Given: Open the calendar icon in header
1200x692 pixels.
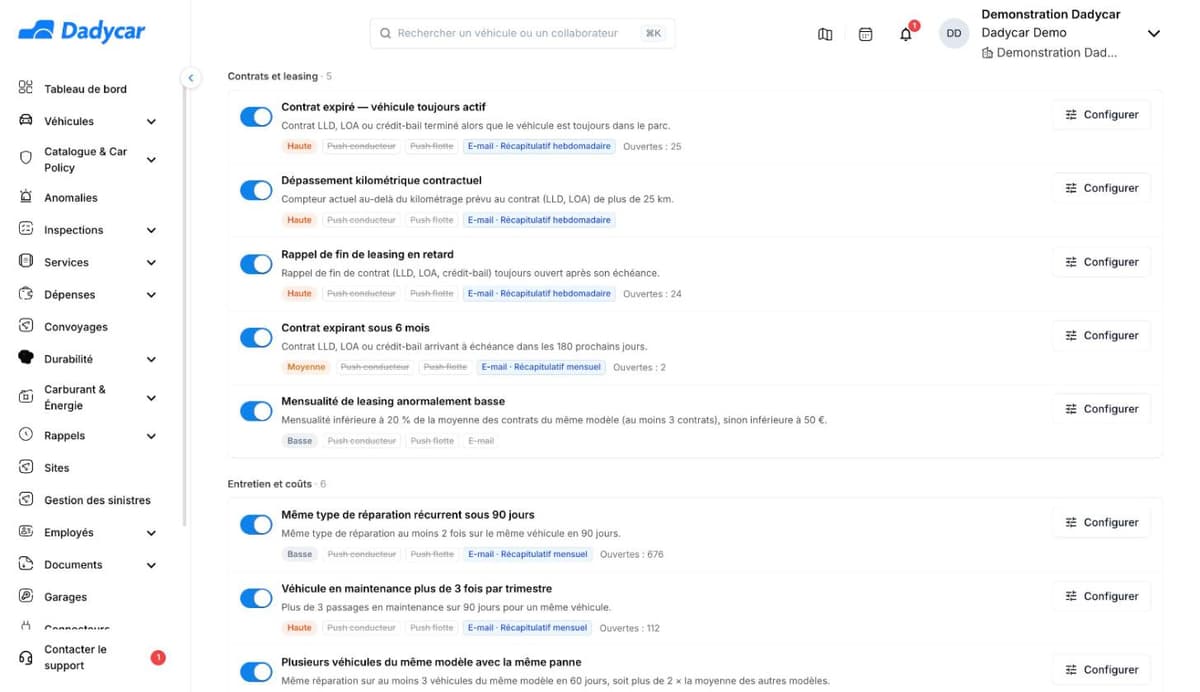Looking at the screenshot, I should click(866, 34).
